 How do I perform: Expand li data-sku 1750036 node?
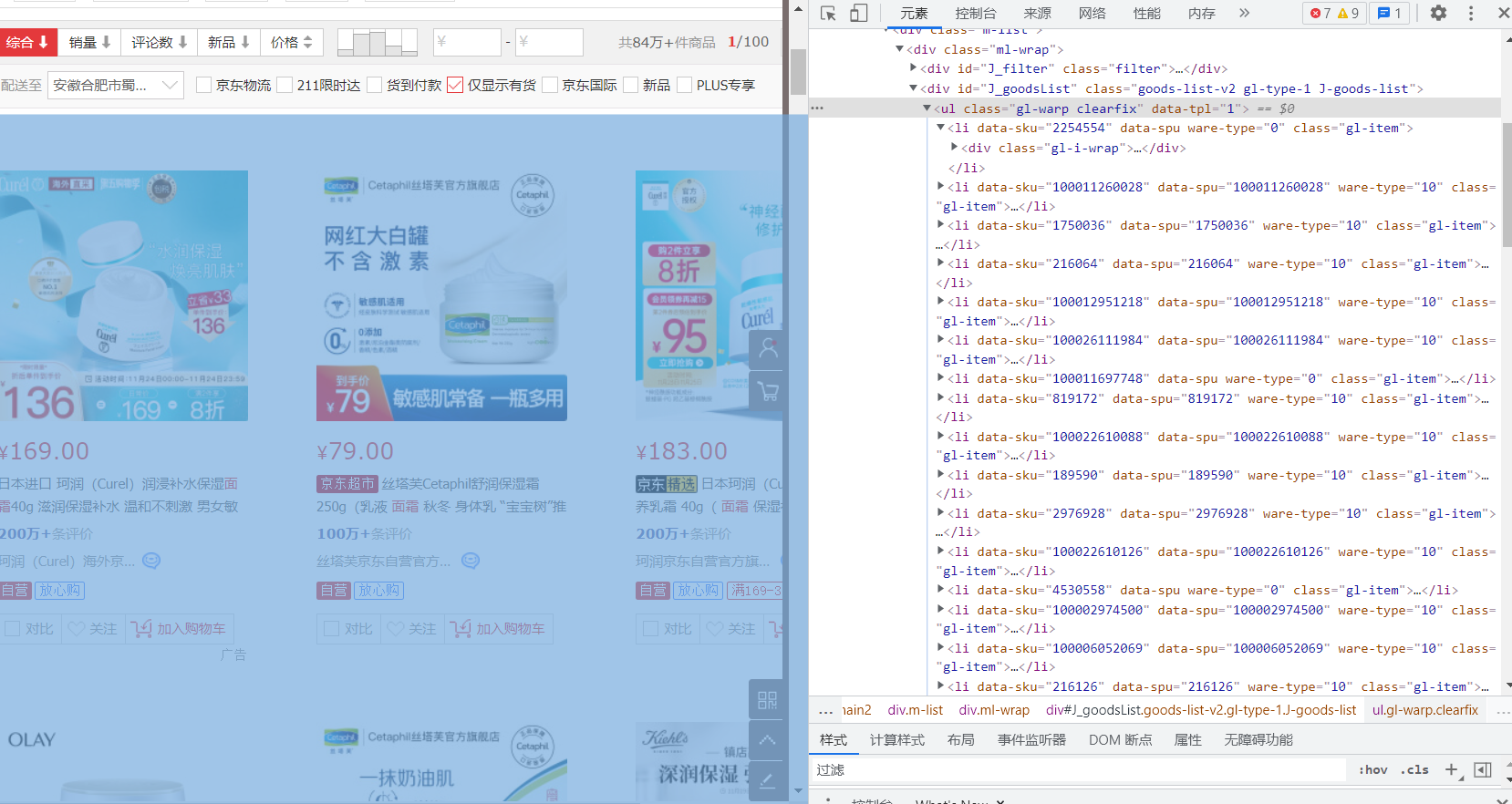pyautogui.click(x=941, y=225)
